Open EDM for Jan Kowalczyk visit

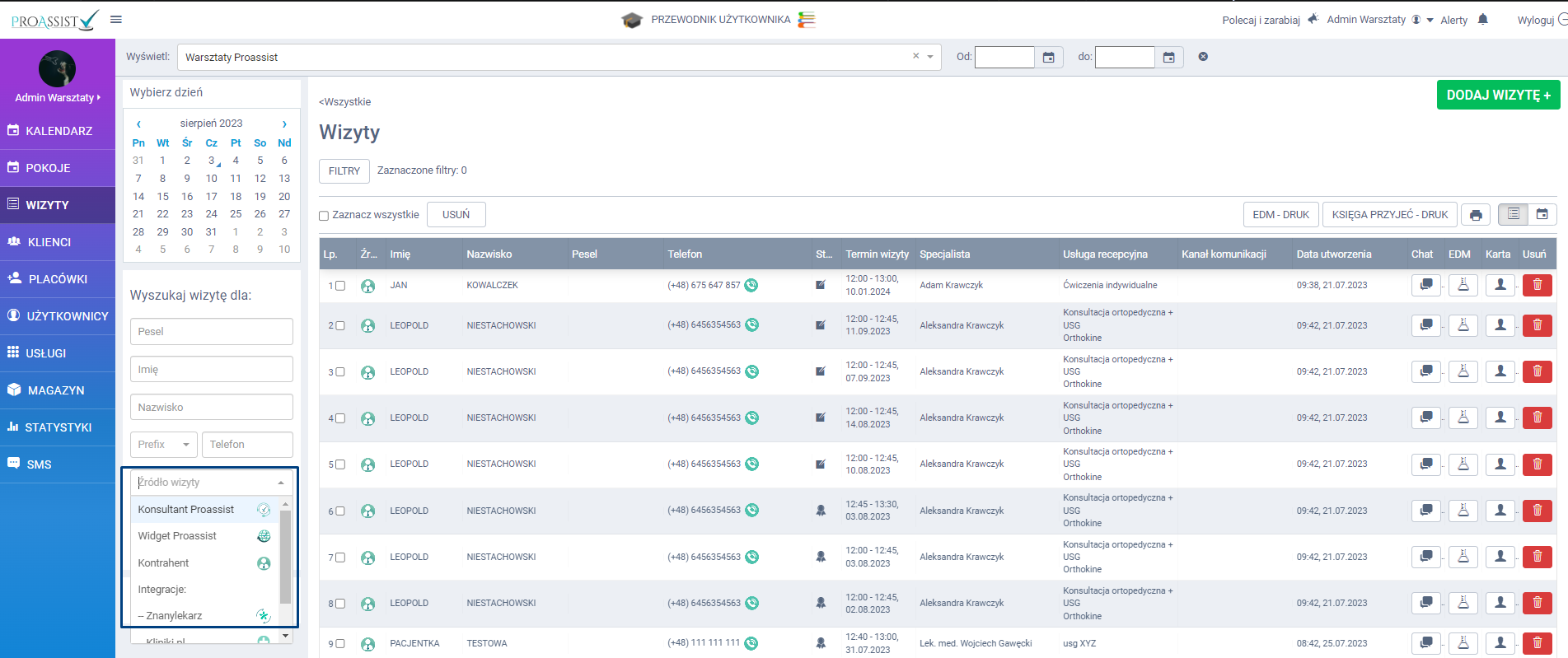(1463, 285)
